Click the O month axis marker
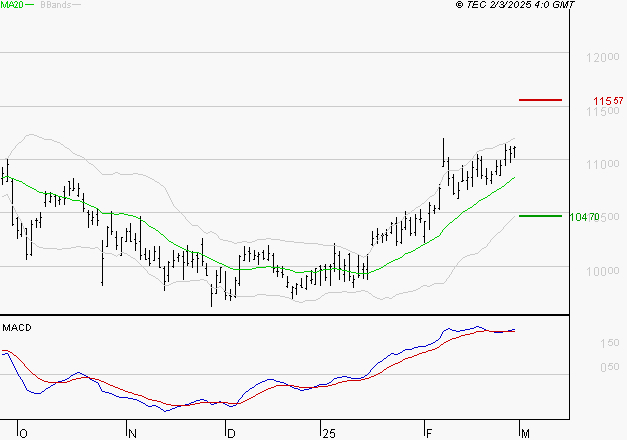This screenshot has height=440, width=627. pyautogui.click(x=24, y=434)
